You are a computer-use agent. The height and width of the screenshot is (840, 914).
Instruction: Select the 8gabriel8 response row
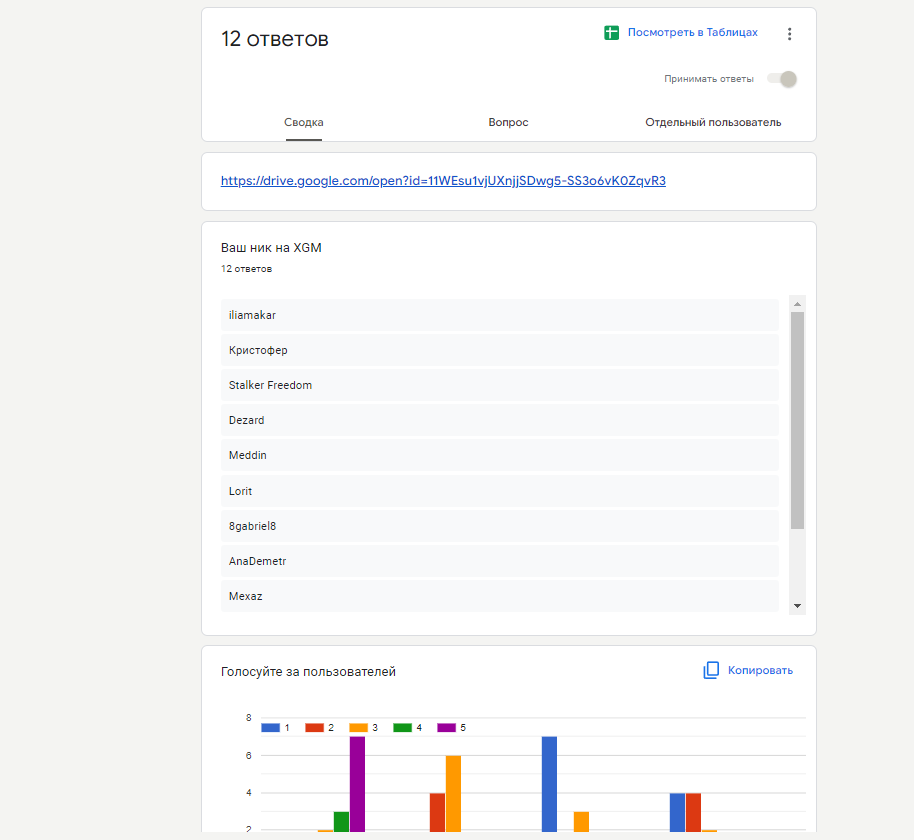pos(499,526)
